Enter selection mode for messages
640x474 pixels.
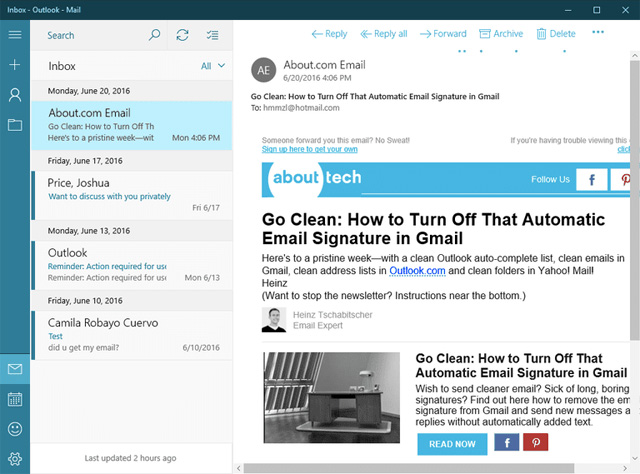211,35
